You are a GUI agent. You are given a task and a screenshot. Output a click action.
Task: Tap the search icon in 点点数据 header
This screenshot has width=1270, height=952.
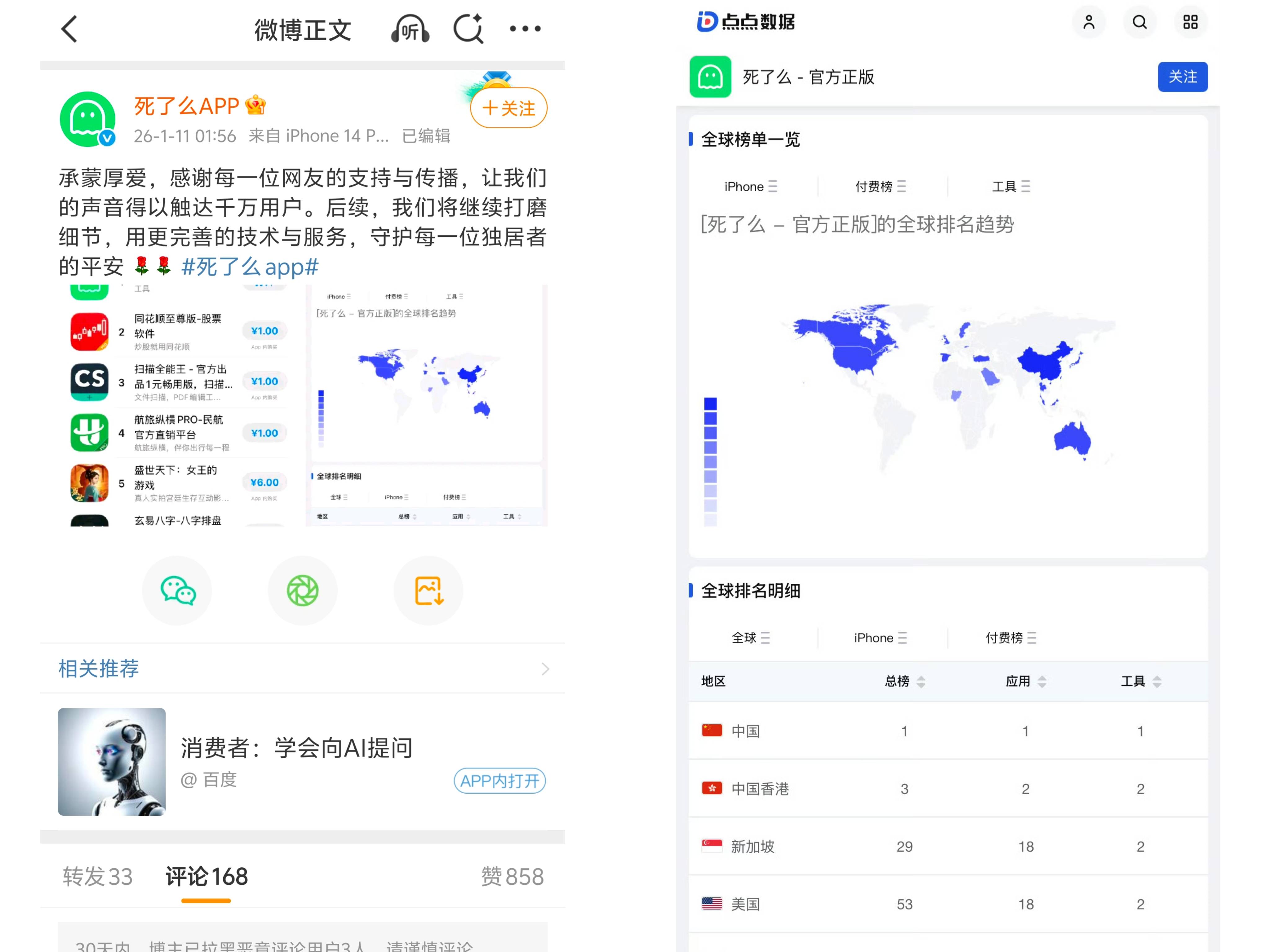coord(1139,22)
